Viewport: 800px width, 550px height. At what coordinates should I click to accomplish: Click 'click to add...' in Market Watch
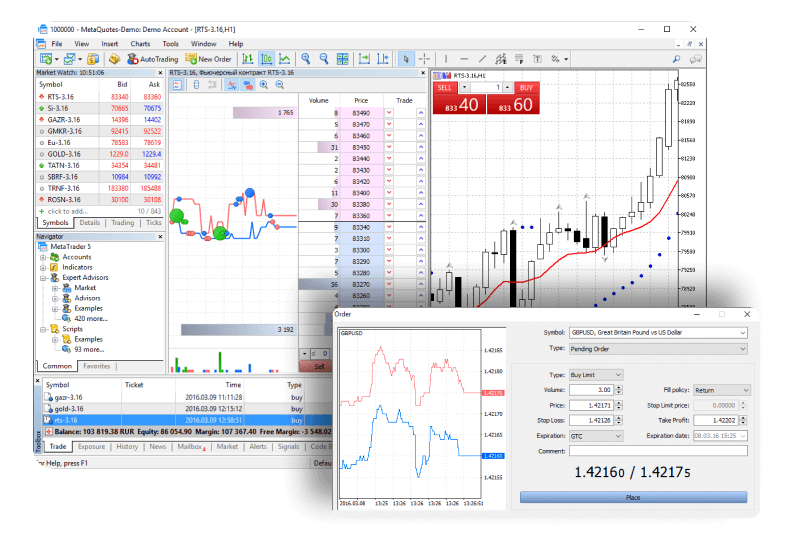(x=67, y=211)
